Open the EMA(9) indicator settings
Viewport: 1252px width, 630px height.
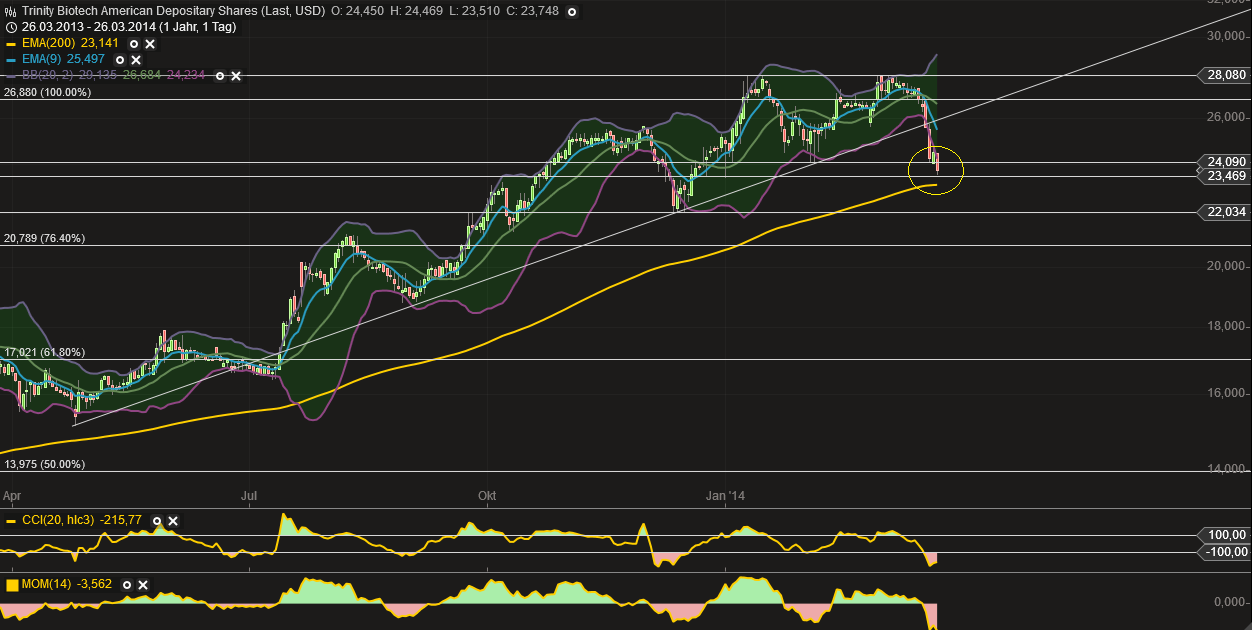pyautogui.click(x=120, y=60)
